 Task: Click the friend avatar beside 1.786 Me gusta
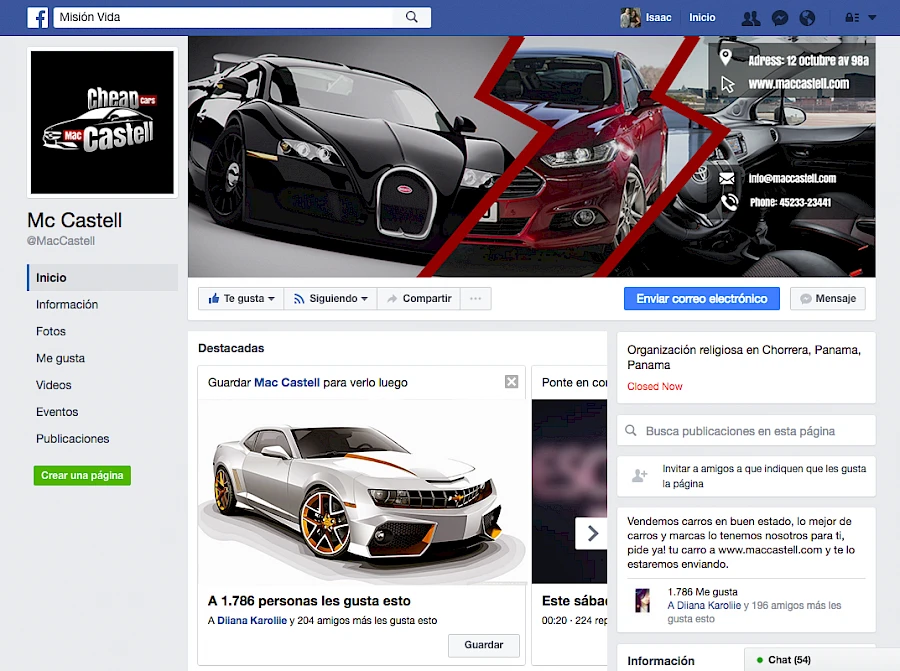click(643, 601)
